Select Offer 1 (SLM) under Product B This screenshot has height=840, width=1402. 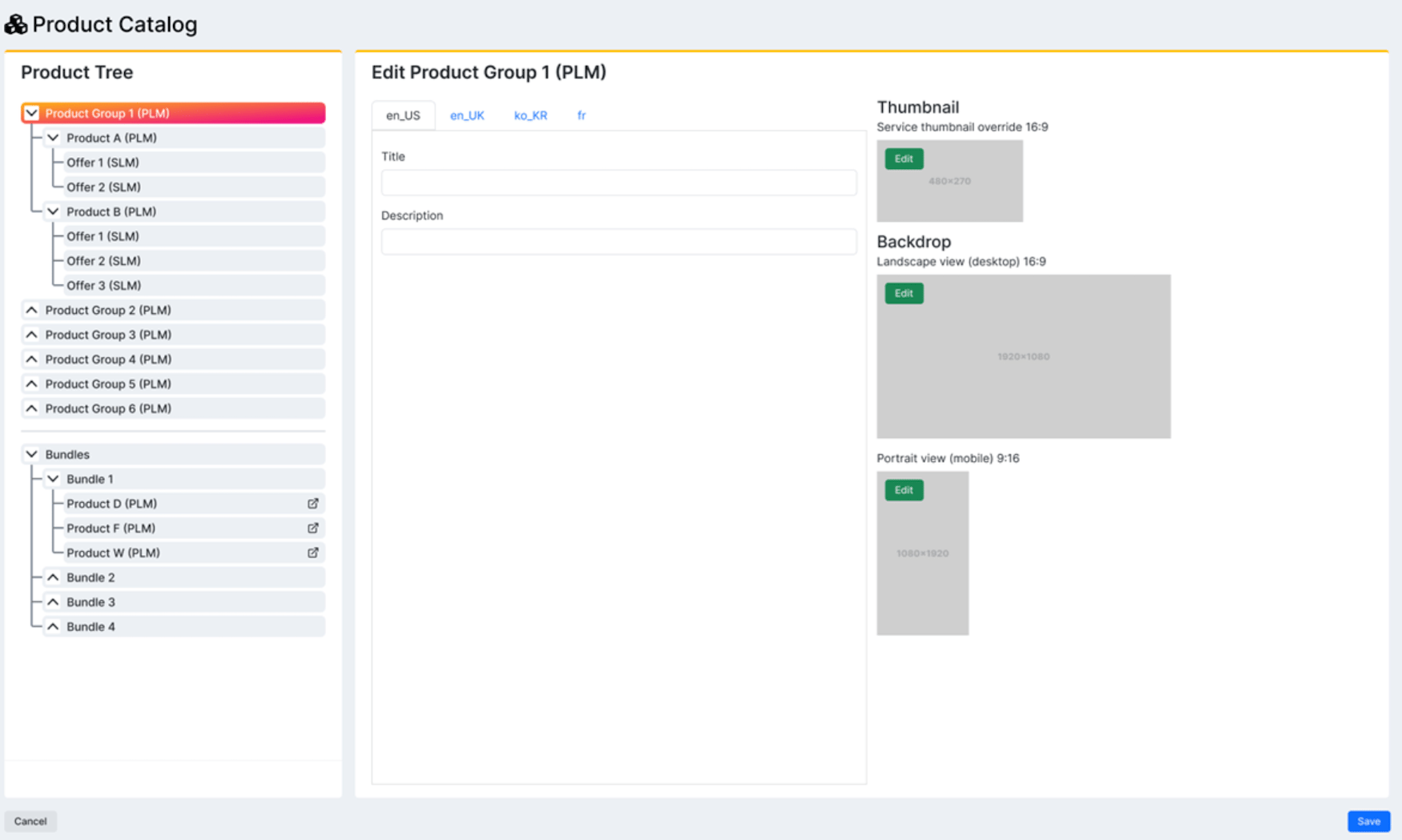click(194, 236)
